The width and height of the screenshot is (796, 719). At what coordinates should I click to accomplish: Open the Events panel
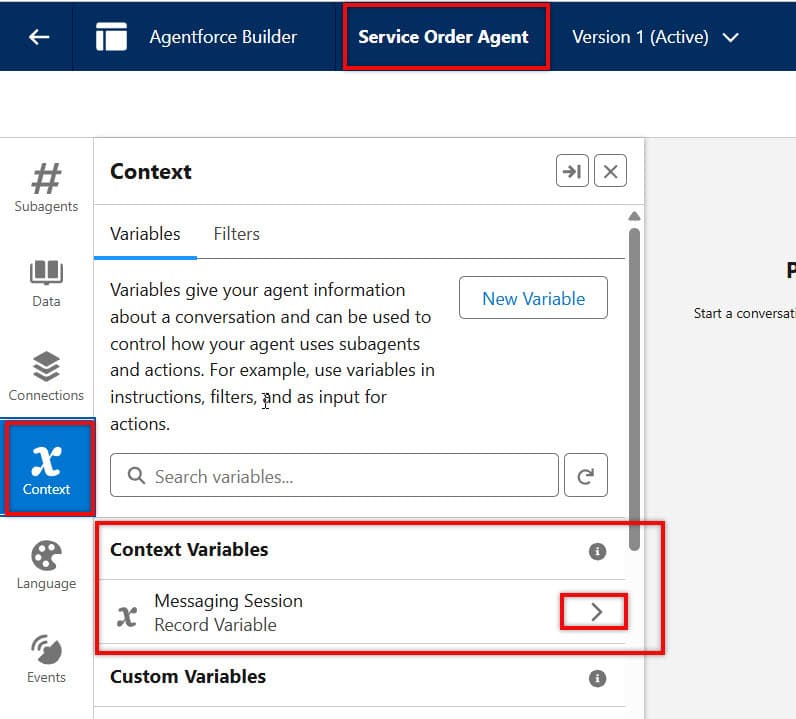46,659
